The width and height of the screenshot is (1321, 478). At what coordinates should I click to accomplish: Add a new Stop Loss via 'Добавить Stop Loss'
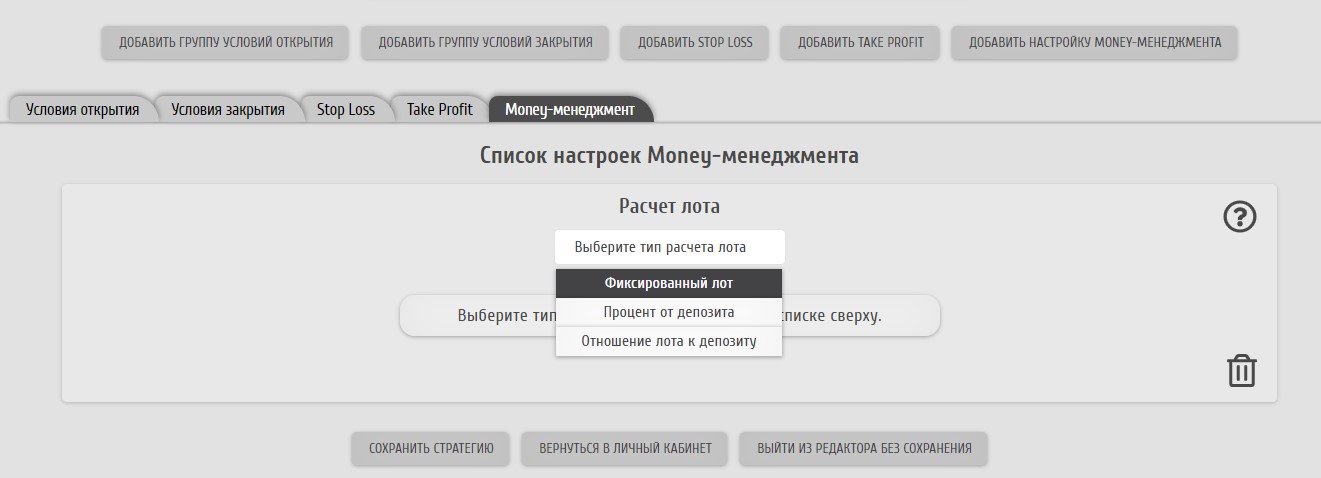pyautogui.click(x=695, y=43)
